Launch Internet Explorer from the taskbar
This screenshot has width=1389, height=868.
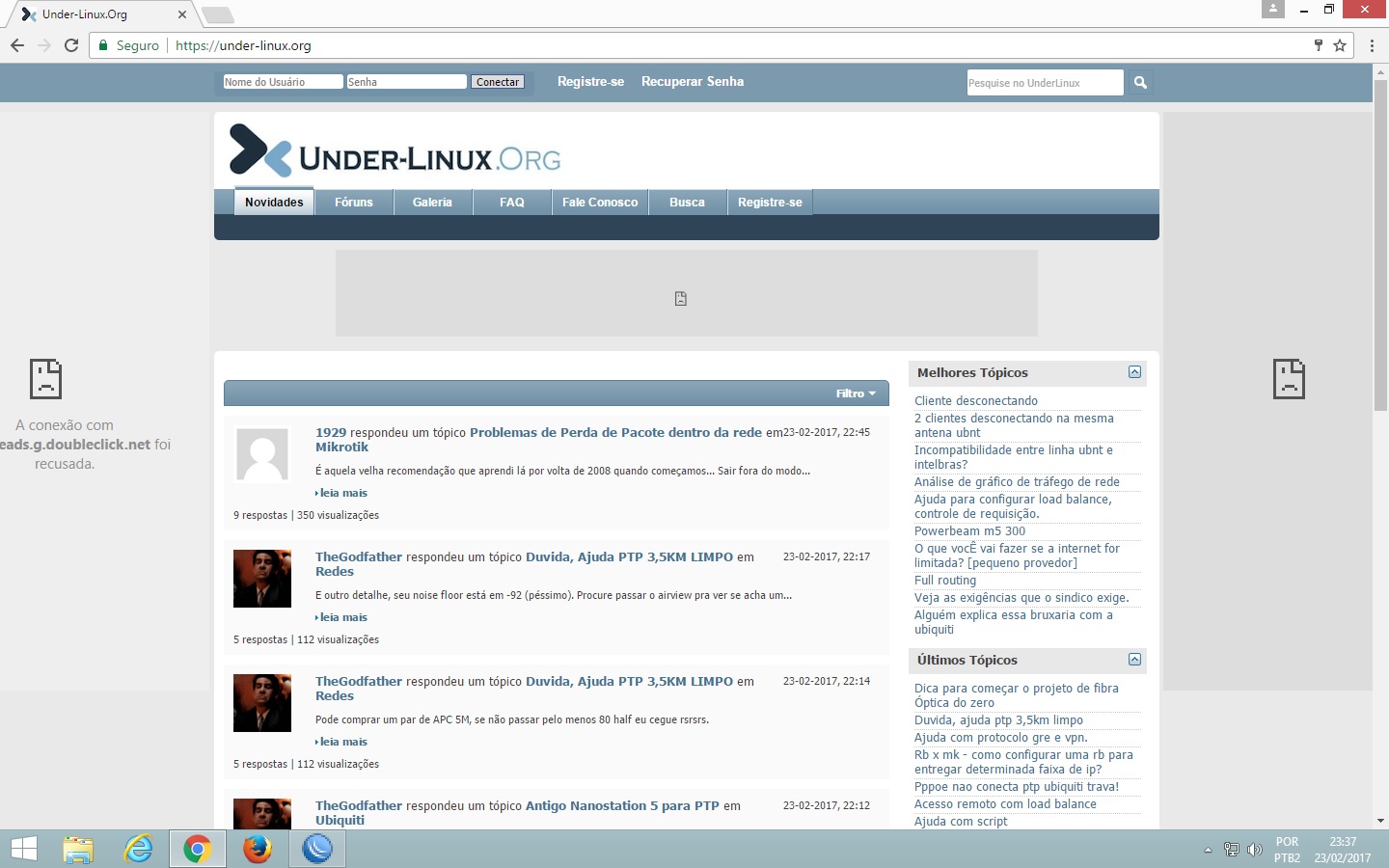139,849
